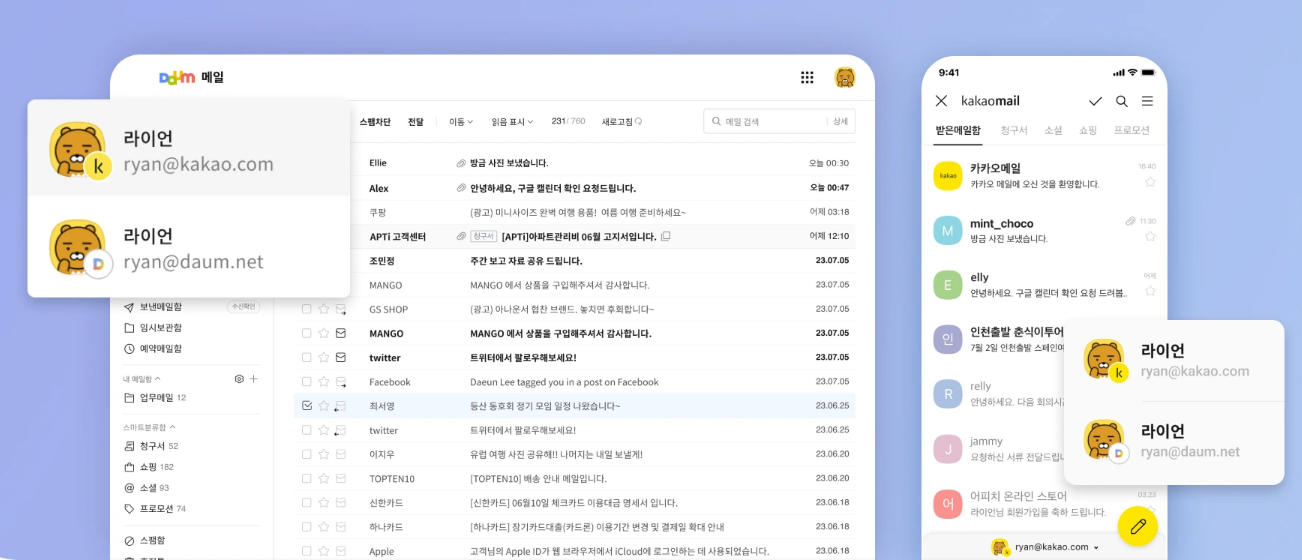
Task: Open the 스팸함 spam folder
Action: 145,541
